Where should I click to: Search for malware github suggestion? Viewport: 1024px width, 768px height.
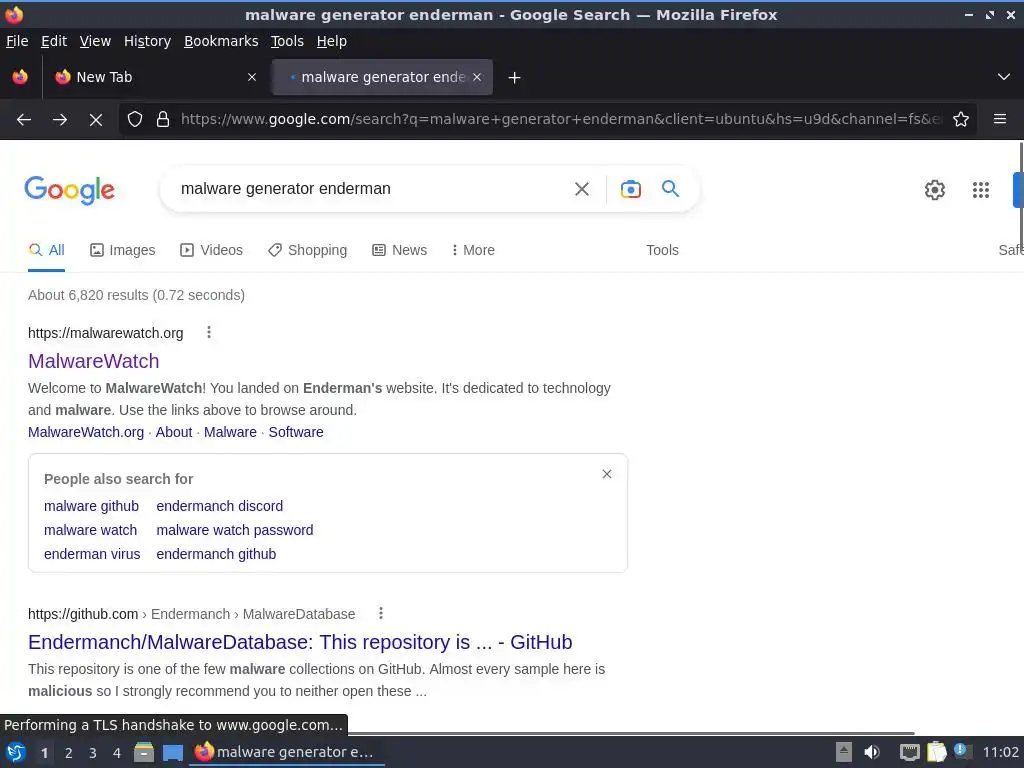[91, 506]
